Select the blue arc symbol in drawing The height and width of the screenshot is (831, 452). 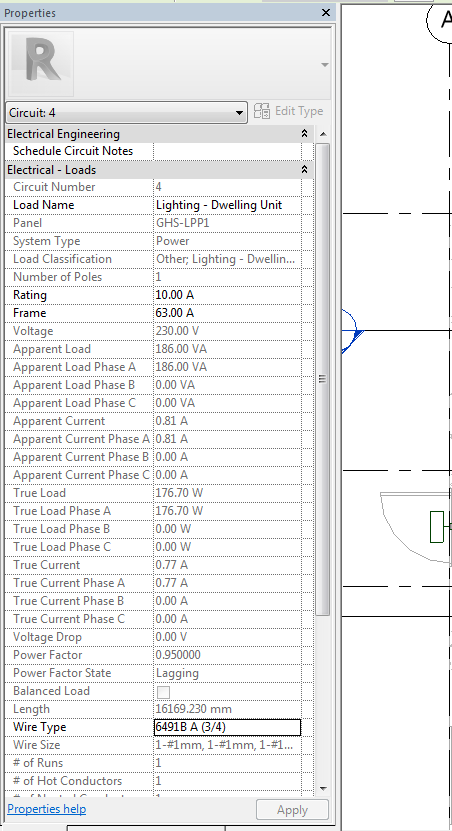(350, 331)
